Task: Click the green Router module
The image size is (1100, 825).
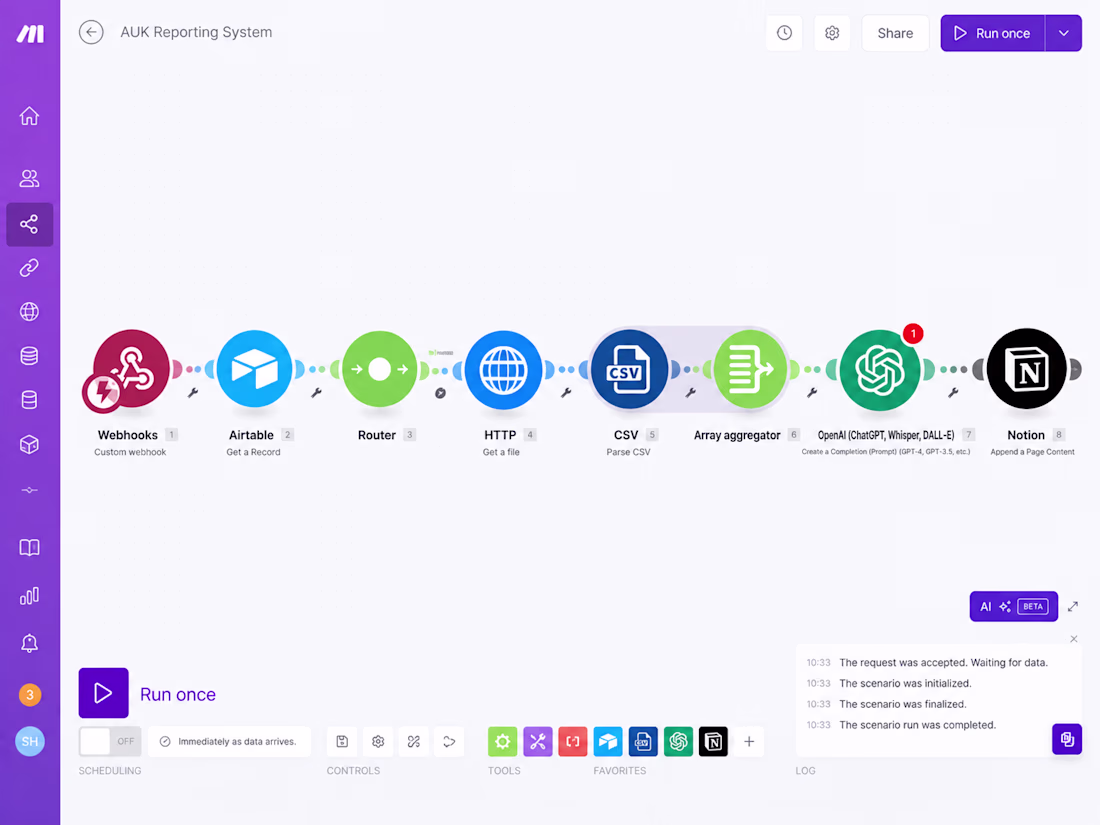Action: pos(379,369)
